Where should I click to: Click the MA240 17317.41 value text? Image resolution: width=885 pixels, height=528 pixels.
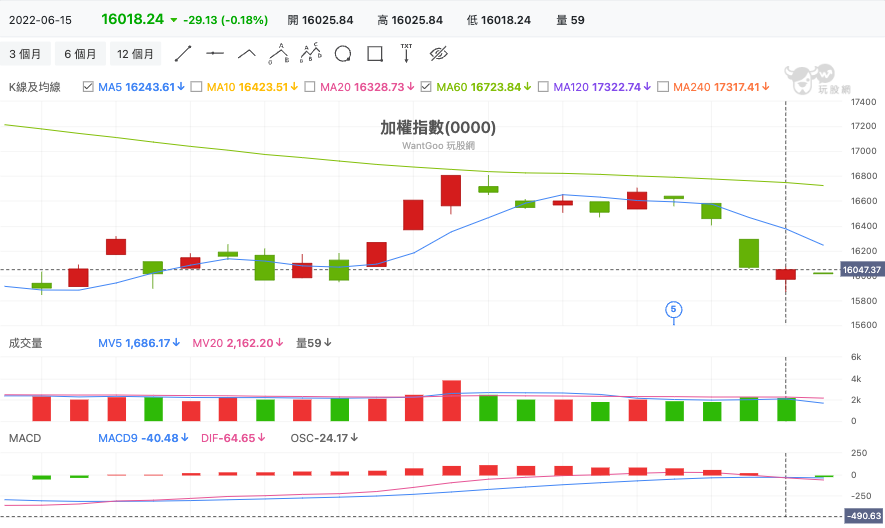pos(721,87)
